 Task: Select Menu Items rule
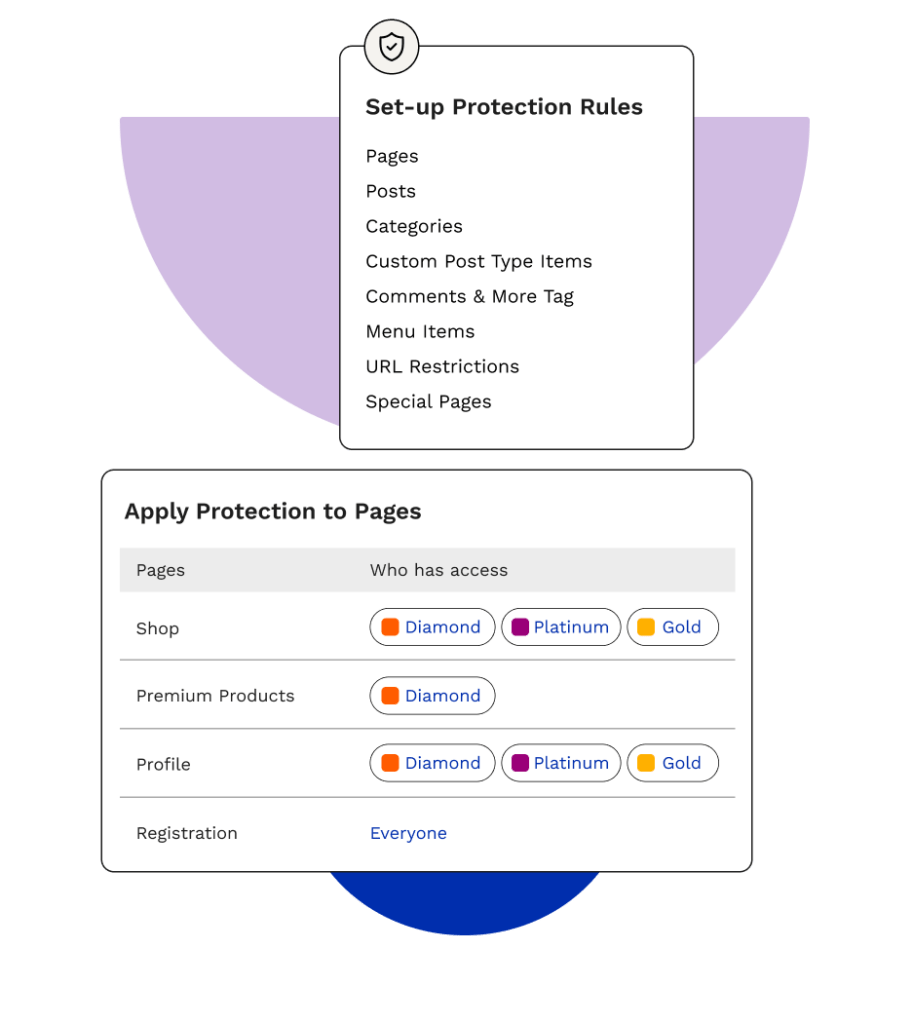point(420,331)
